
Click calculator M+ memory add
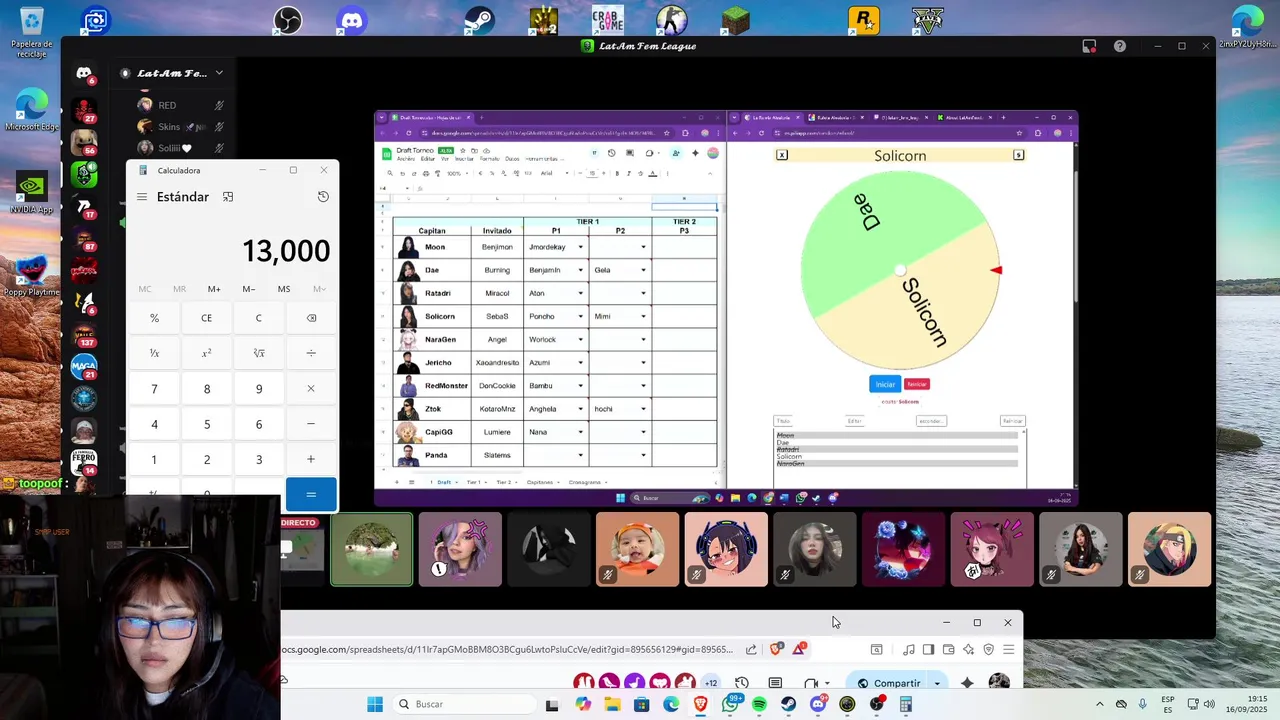pyautogui.click(x=214, y=289)
